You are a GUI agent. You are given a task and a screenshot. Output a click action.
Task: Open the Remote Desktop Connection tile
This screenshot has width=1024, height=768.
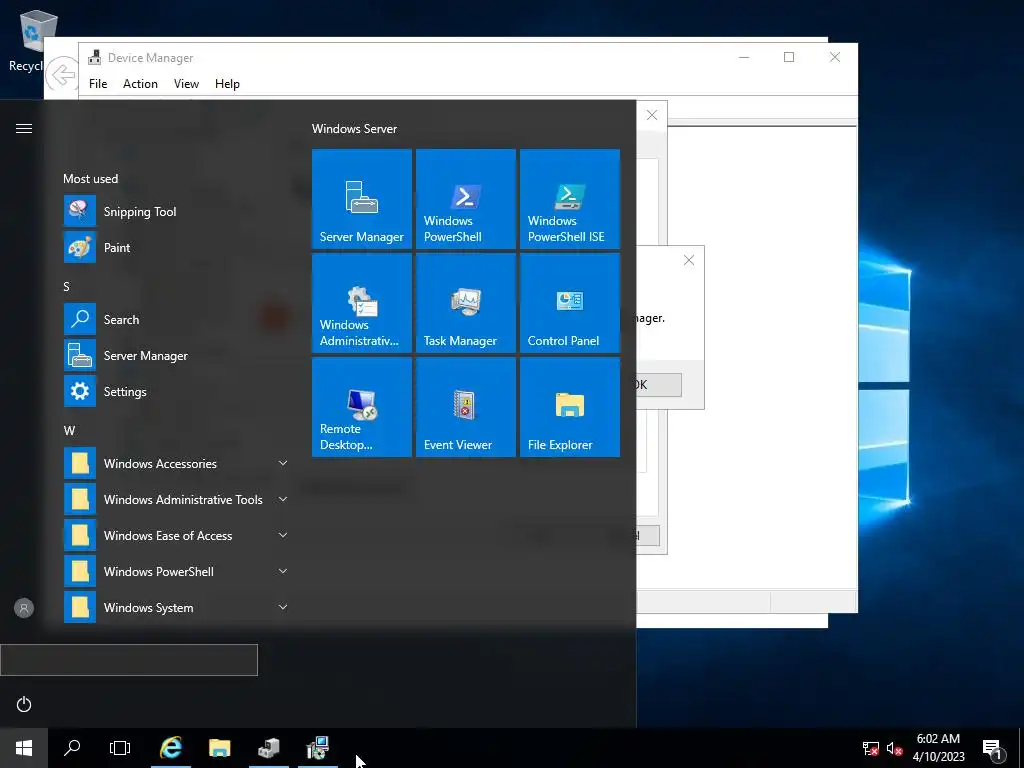click(x=362, y=407)
